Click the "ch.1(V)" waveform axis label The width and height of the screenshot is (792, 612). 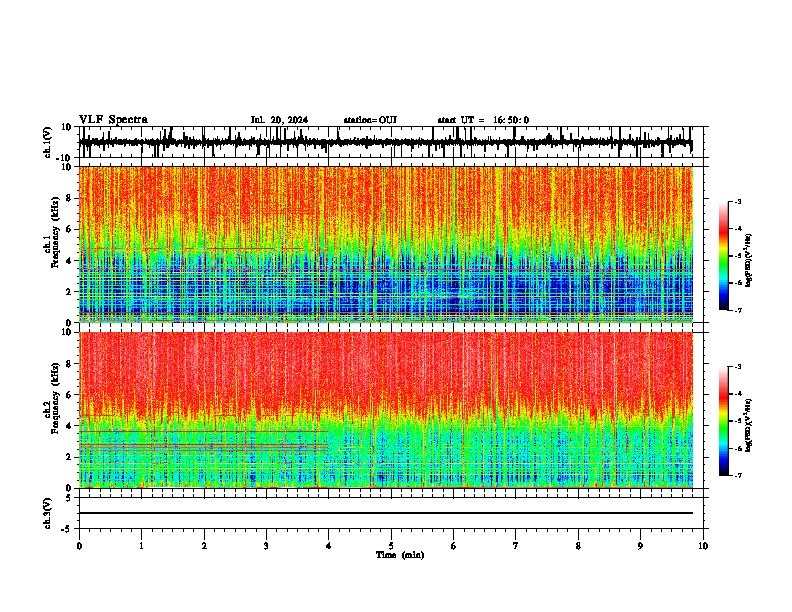click(x=48, y=142)
